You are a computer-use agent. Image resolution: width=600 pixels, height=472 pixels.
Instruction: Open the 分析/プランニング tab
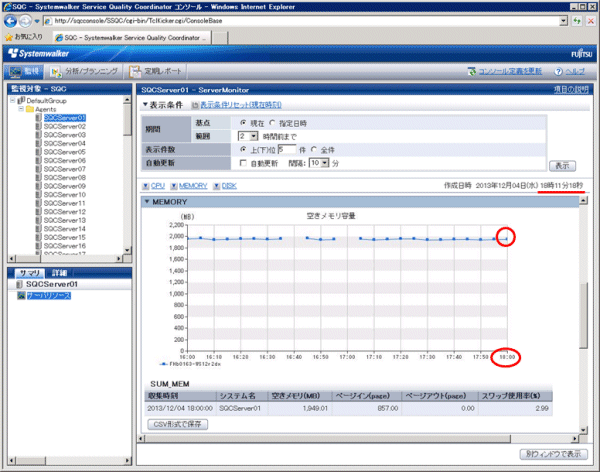pyautogui.click(x=84, y=71)
